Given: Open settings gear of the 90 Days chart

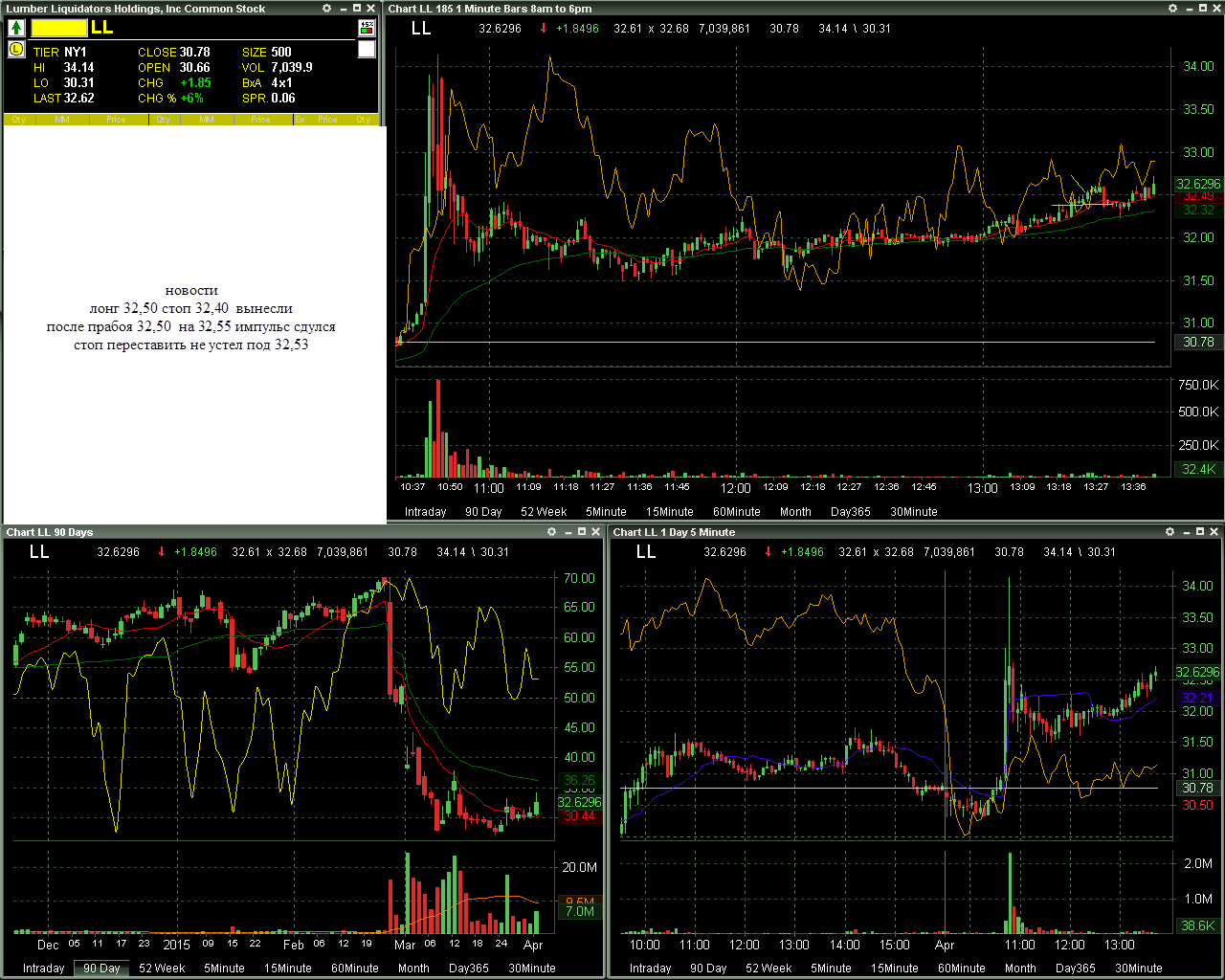Looking at the screenshot, I should tap(551, 532).
